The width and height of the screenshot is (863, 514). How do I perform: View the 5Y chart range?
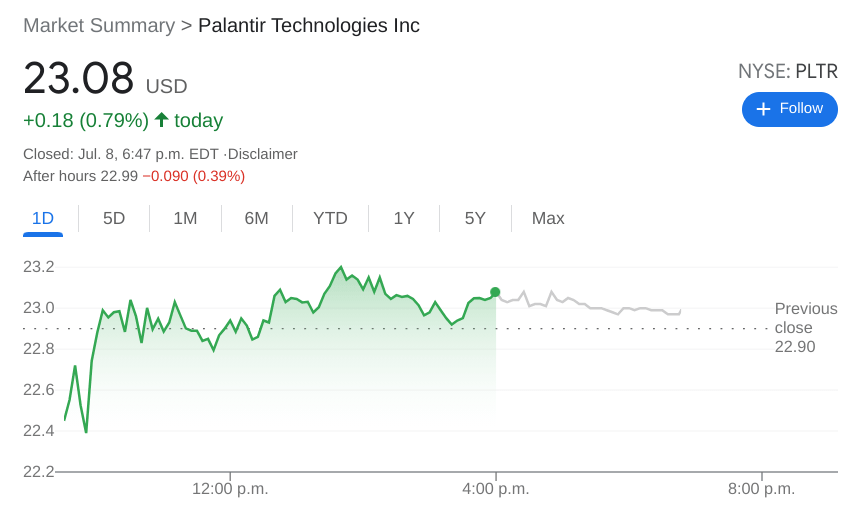(475, 218)
